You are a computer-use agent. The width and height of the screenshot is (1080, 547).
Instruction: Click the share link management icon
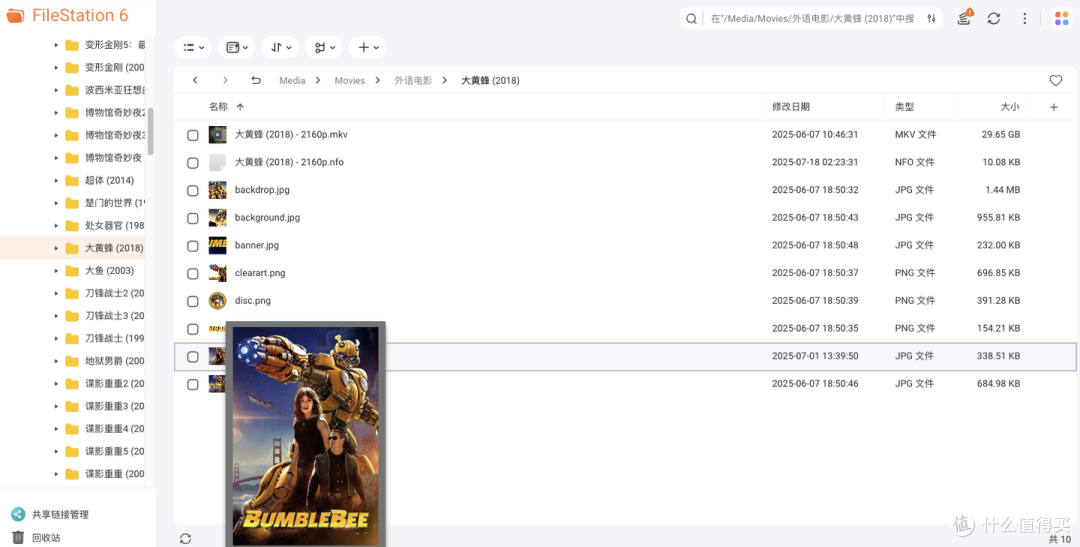click(x=18, y=514)
